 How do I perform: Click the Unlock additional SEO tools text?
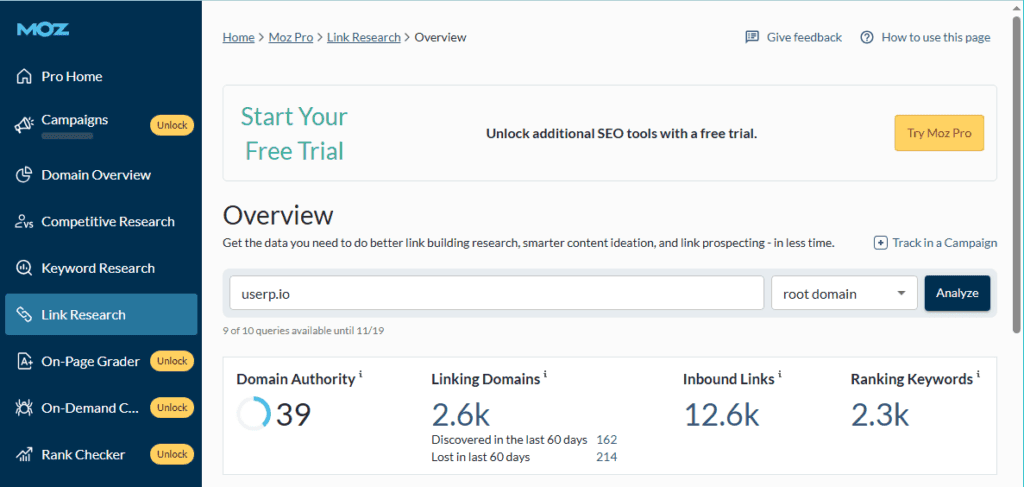point(622,134)
